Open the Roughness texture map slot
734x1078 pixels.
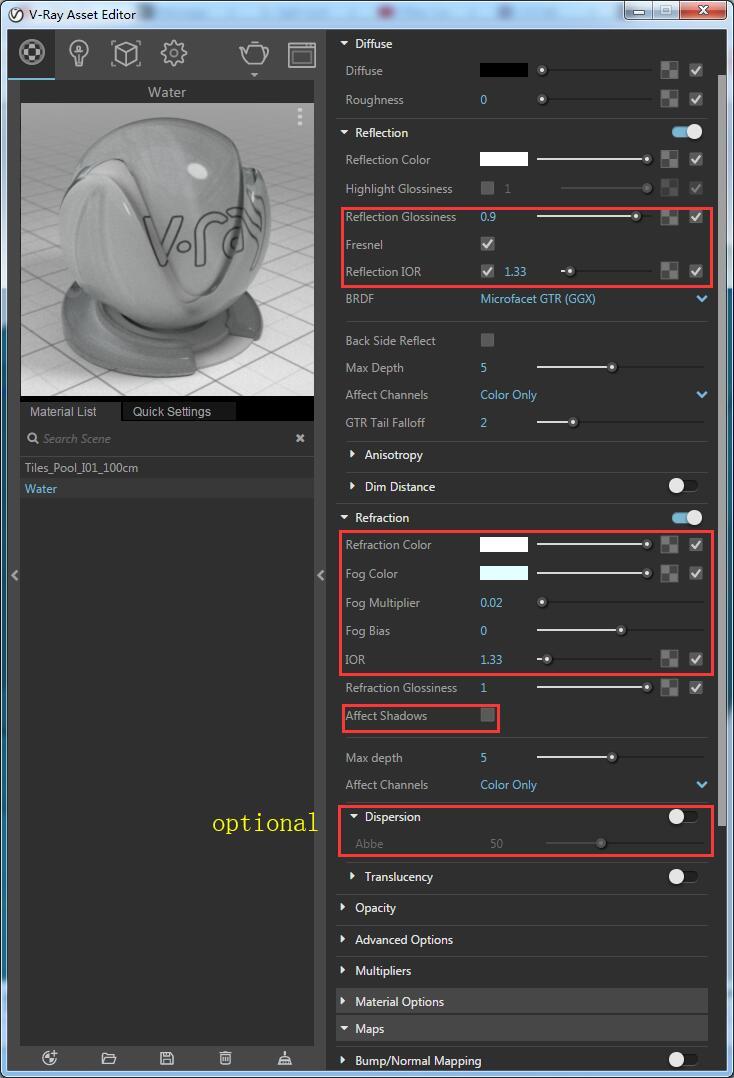coord(669,99)
